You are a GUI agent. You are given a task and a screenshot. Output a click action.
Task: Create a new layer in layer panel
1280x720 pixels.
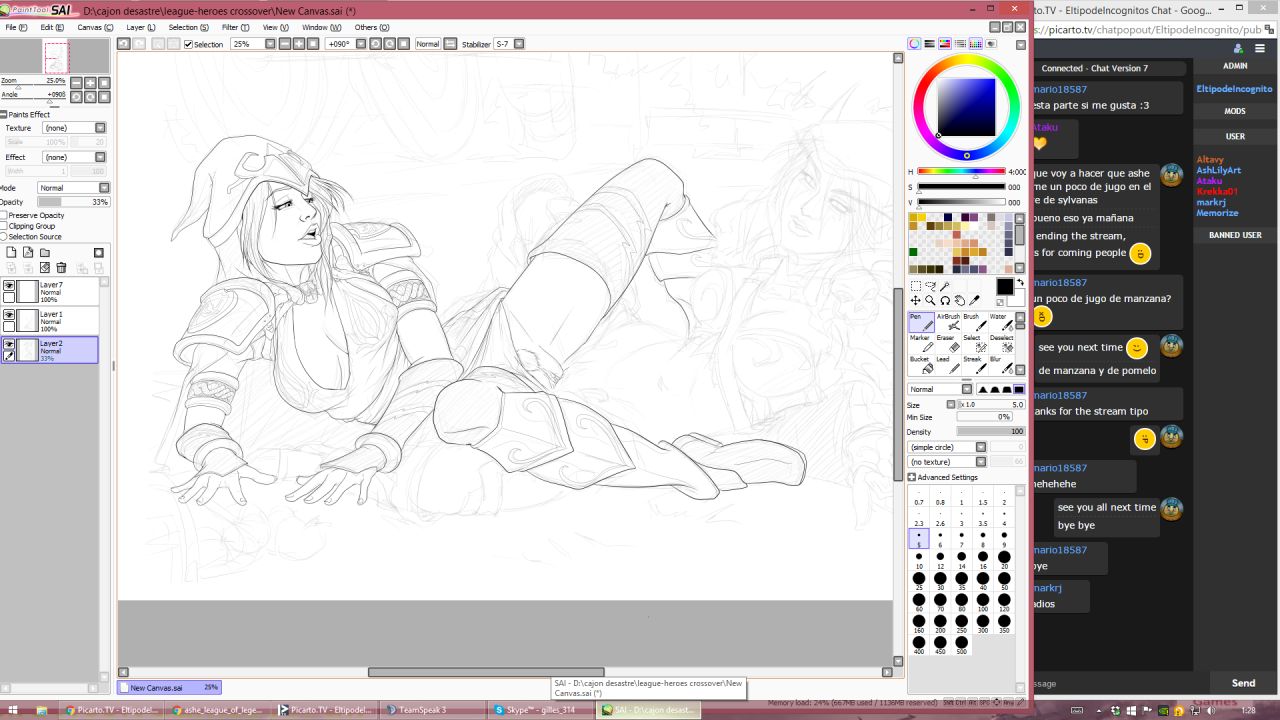(x=10, y=253)
